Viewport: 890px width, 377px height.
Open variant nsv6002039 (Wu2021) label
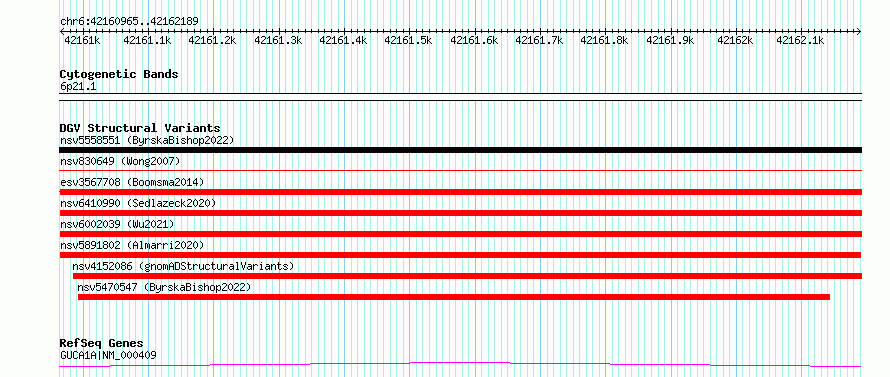117,224
